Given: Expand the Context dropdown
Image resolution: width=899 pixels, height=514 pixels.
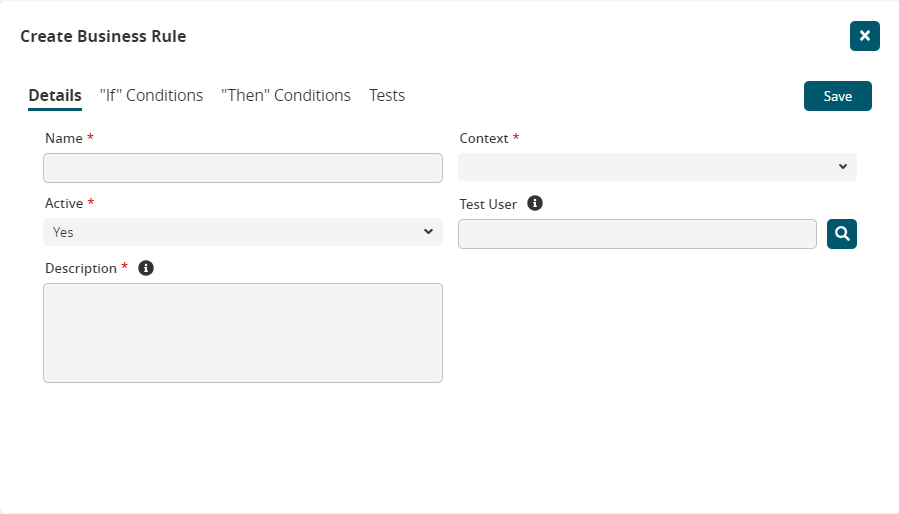Looking at the screenshot, I should pos(657,167).
